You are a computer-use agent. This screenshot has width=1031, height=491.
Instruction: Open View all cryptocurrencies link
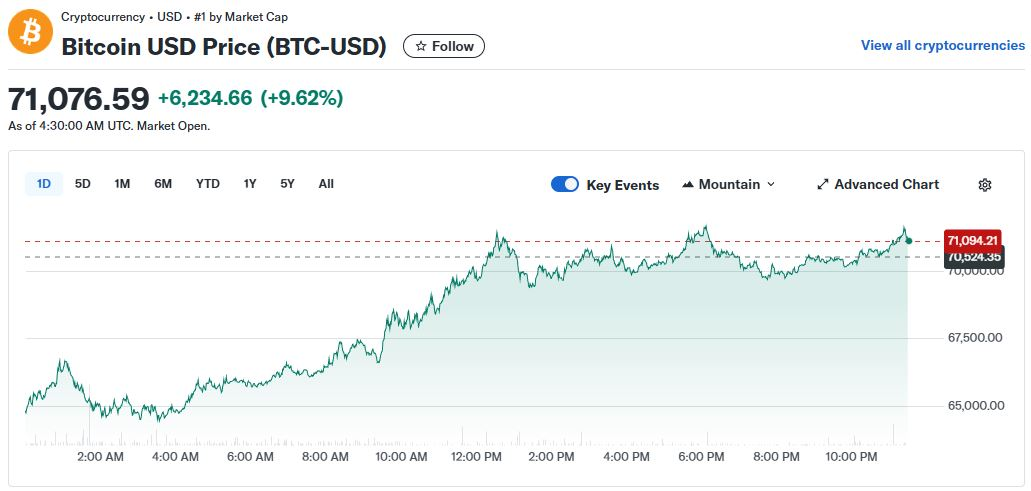pos(942,46)
